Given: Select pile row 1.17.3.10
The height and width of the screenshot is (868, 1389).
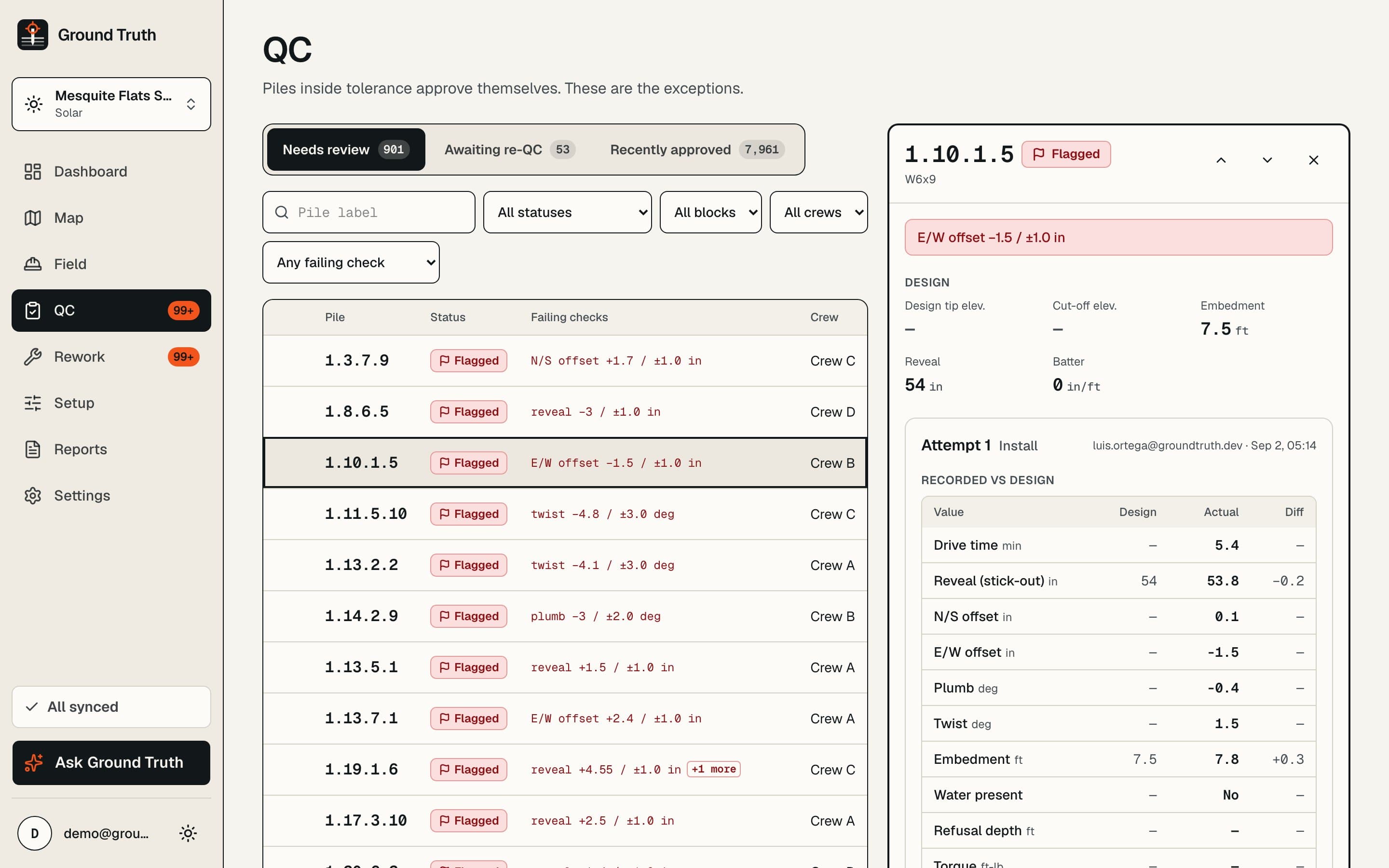Looking at the screenshot, I should tap(565, 820).
